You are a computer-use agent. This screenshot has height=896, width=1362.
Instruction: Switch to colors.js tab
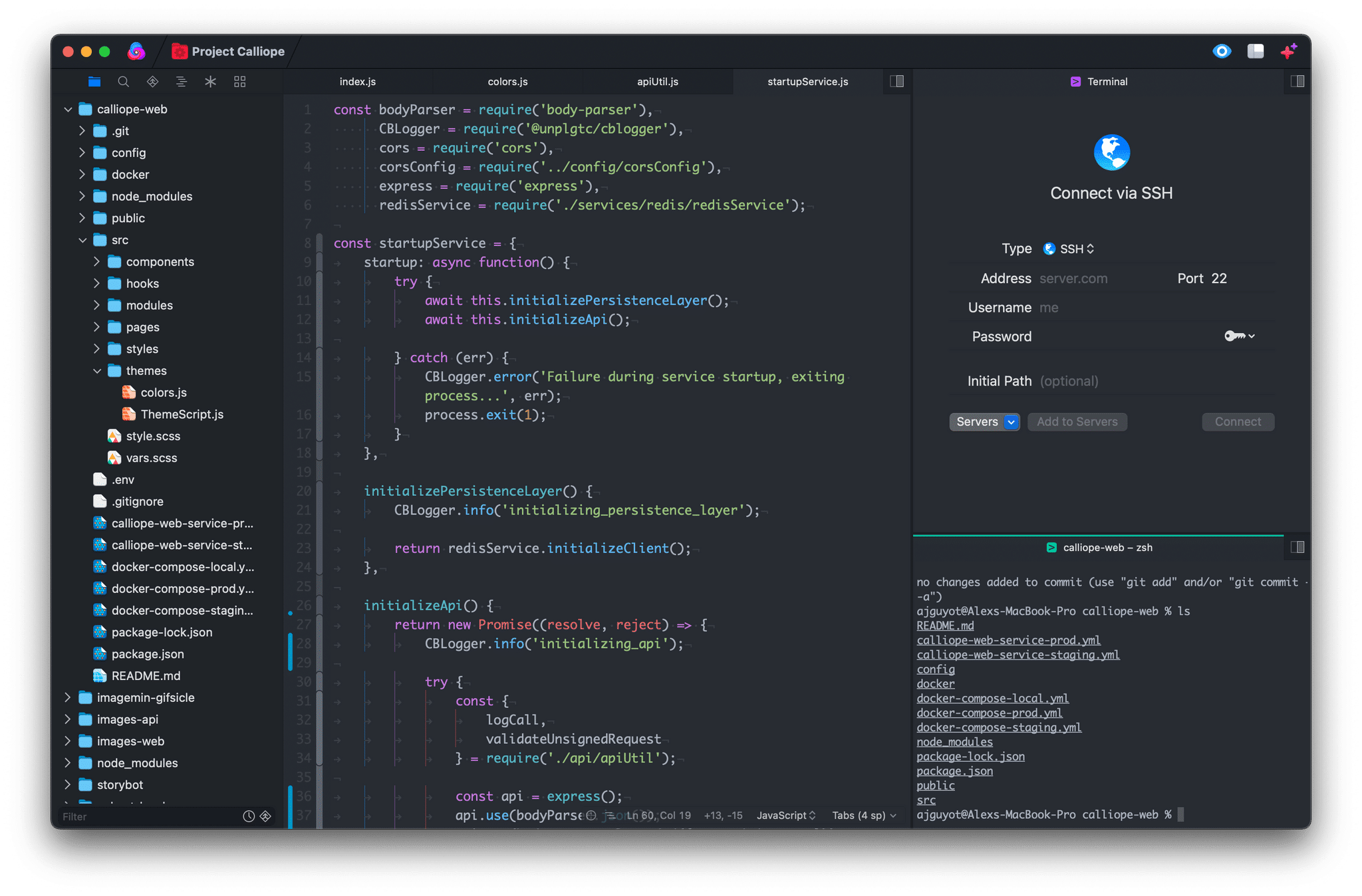pyautogui.click(x=507, y=81)
